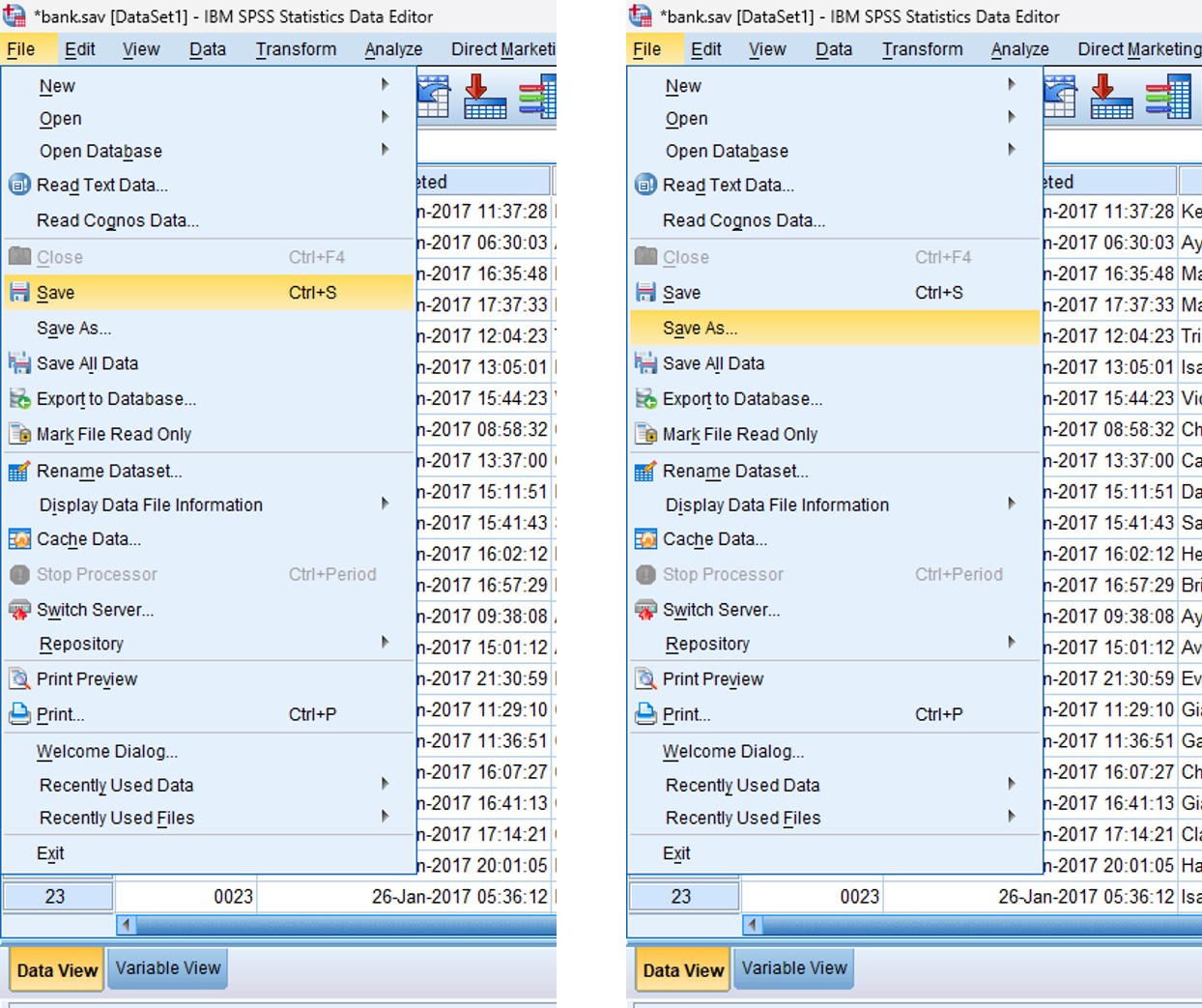The height and width of the screenshot is (1008, 1202).
Task: Click Switch Server icon in left window
Action: coord(19,610)
